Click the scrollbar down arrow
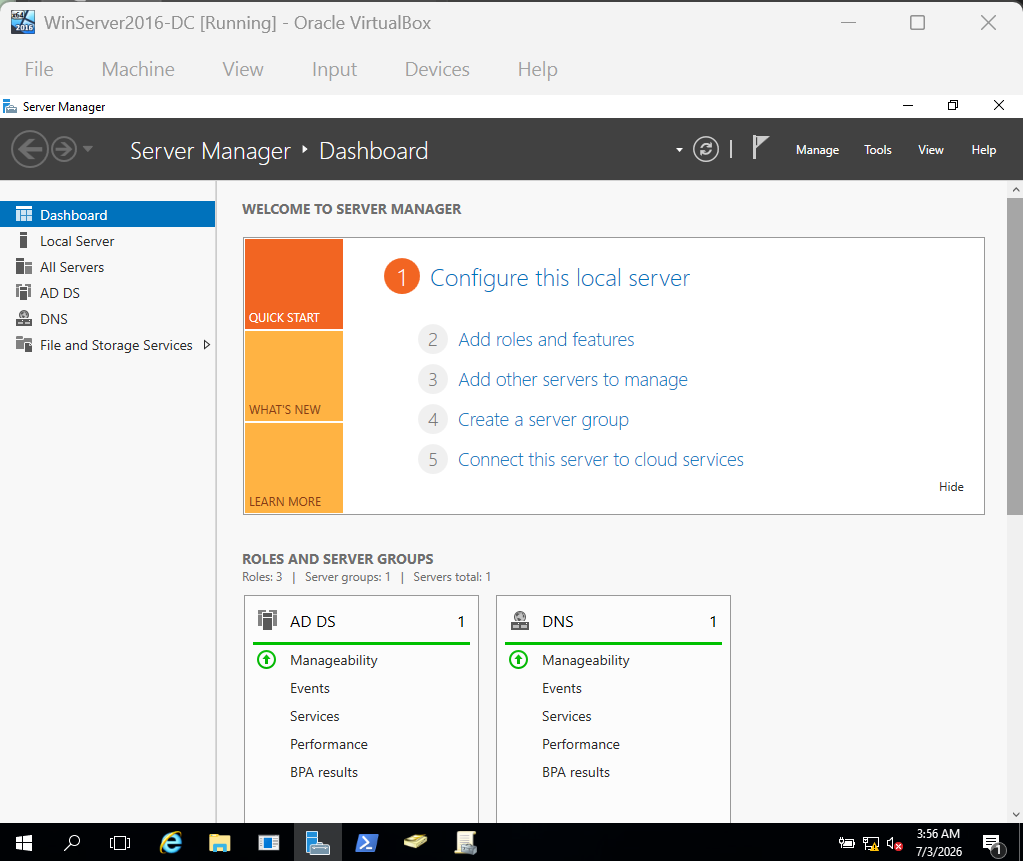The width and height of the screenshot is (1023, 861). [x=1015, y=814]
